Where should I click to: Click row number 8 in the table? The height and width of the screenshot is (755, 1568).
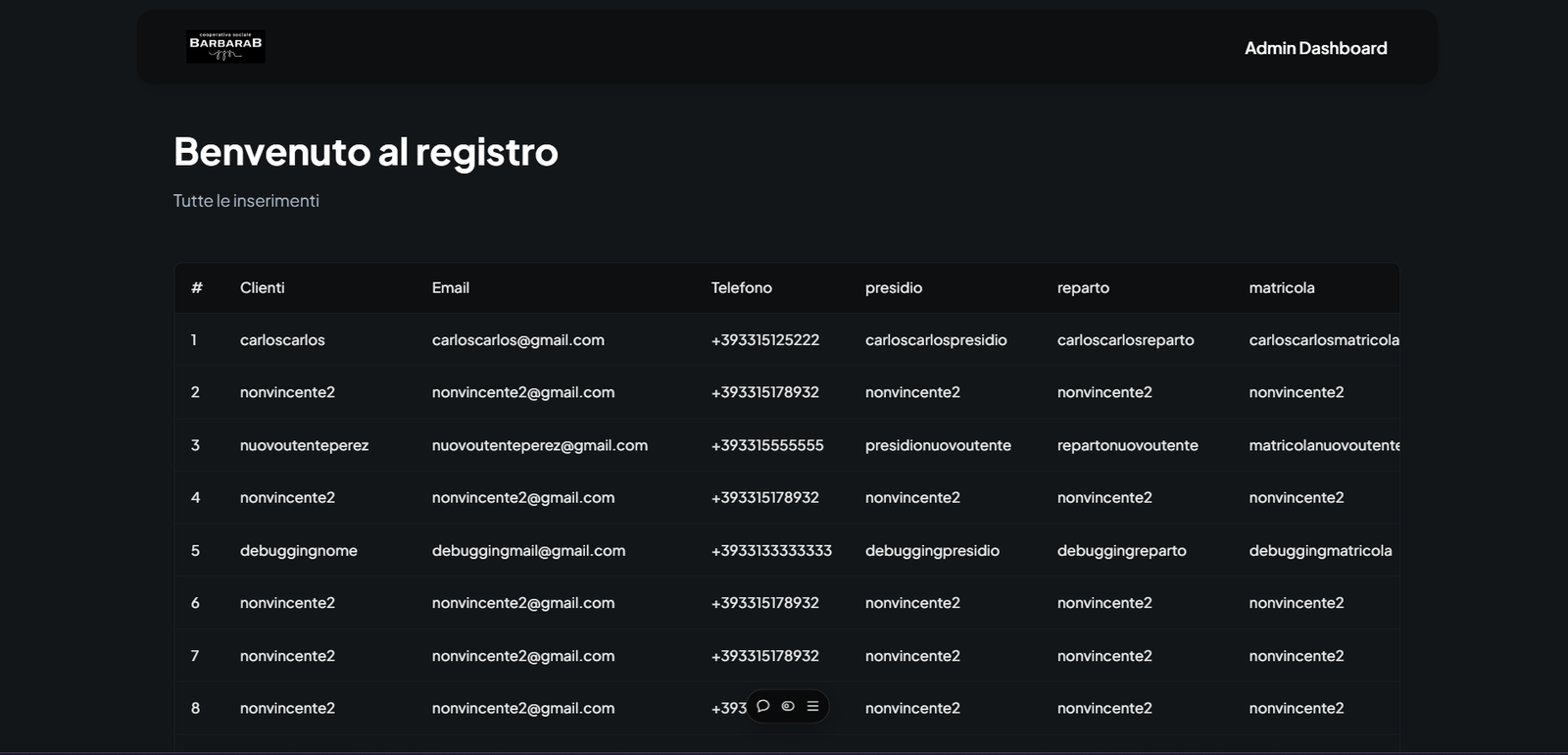(x=195, y=708)
